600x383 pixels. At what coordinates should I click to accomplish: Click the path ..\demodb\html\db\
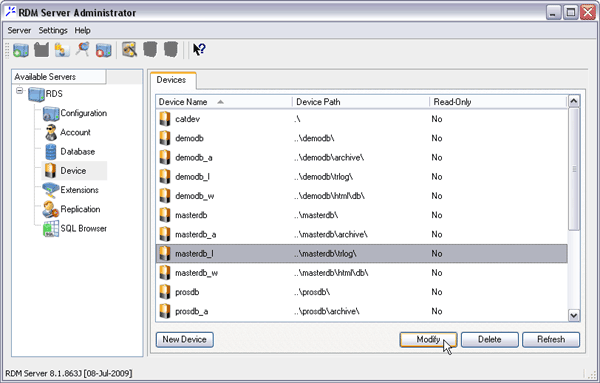point(329,196)
